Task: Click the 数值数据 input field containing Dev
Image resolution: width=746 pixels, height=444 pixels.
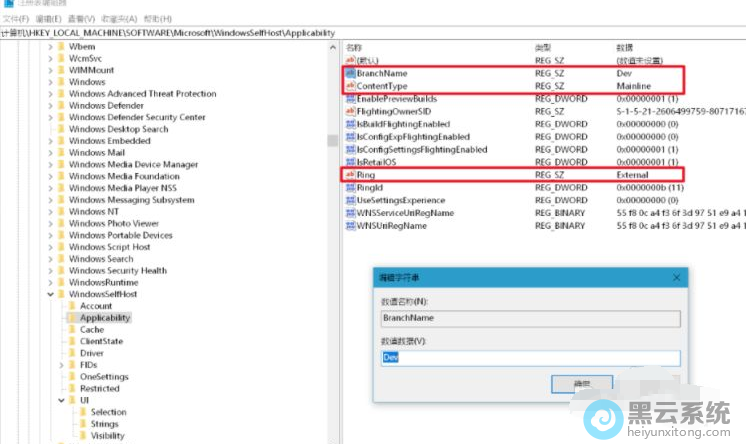Action: [530, 357]
